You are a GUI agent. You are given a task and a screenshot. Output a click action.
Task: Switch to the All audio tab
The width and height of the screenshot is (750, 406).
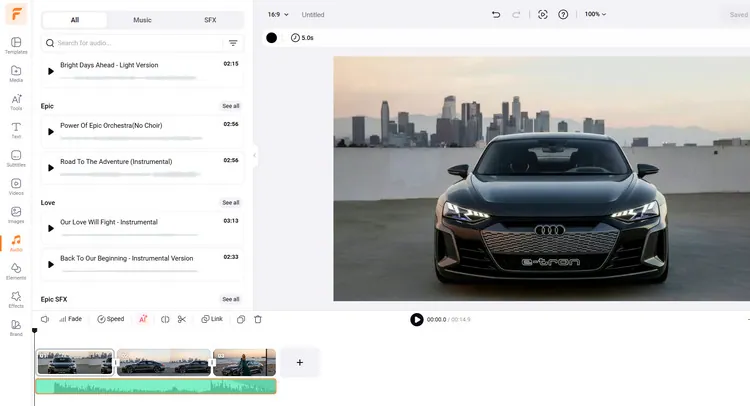(x=75, y=20)
